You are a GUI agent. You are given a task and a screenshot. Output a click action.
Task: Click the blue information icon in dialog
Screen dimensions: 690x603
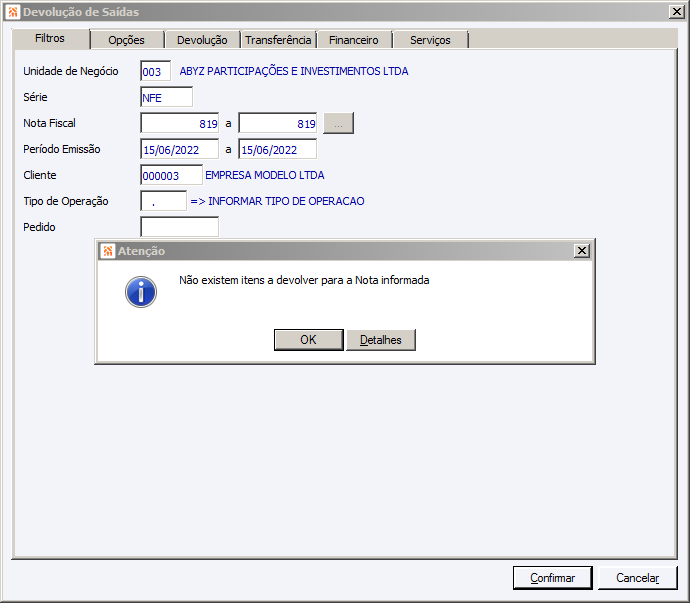pyautogui.click(x=141, y=292)
